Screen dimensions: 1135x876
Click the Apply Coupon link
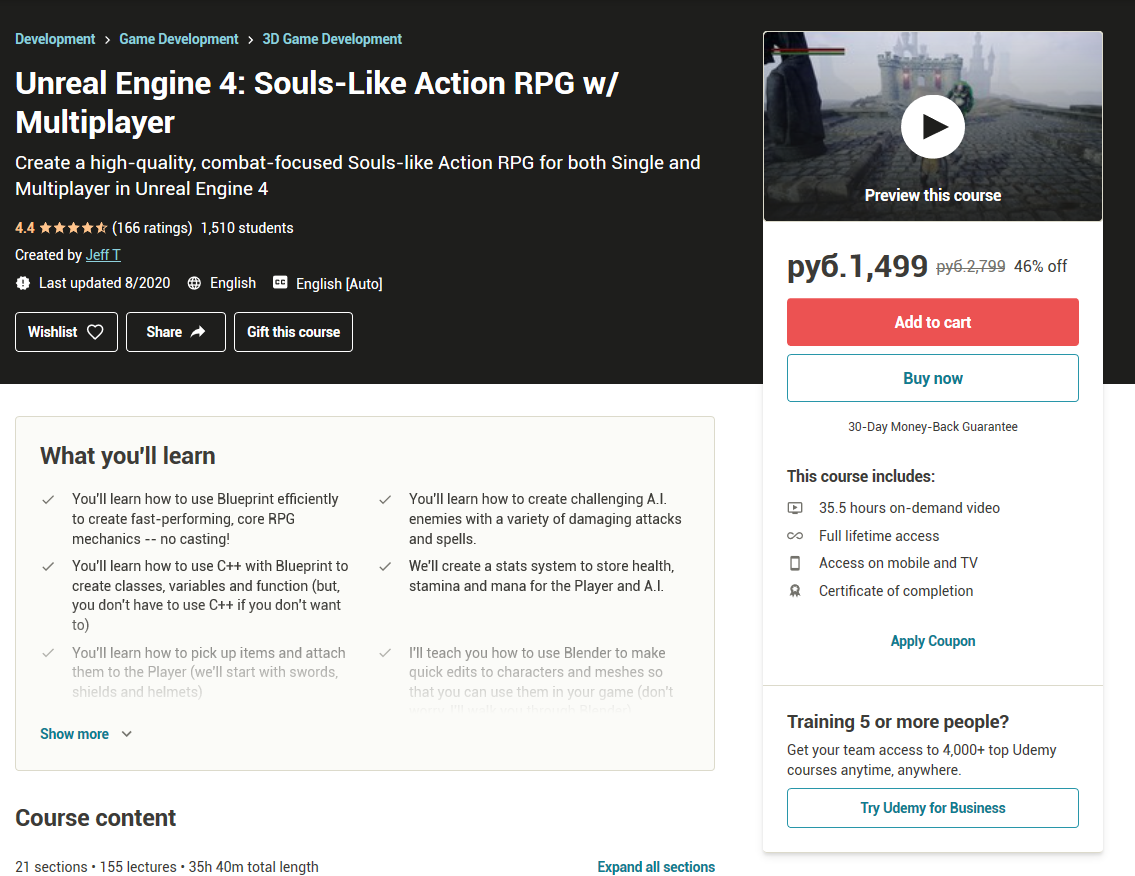(932, 641)
